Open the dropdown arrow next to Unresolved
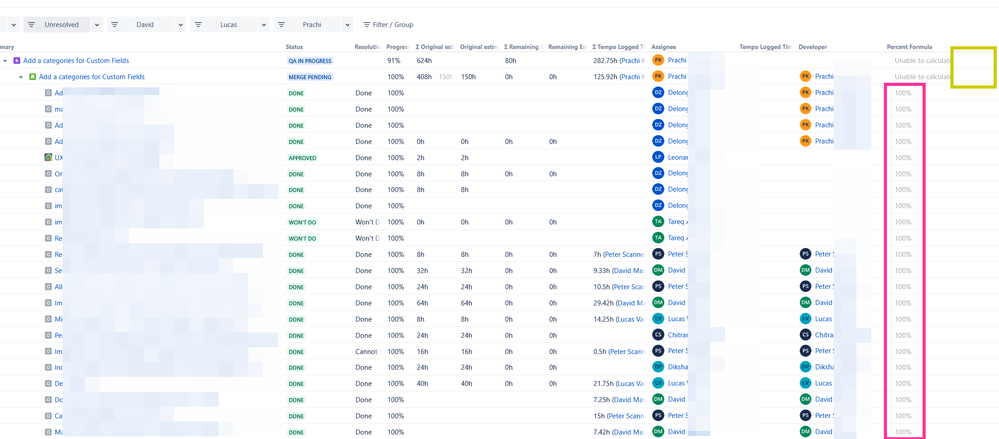 click(97, 25)
